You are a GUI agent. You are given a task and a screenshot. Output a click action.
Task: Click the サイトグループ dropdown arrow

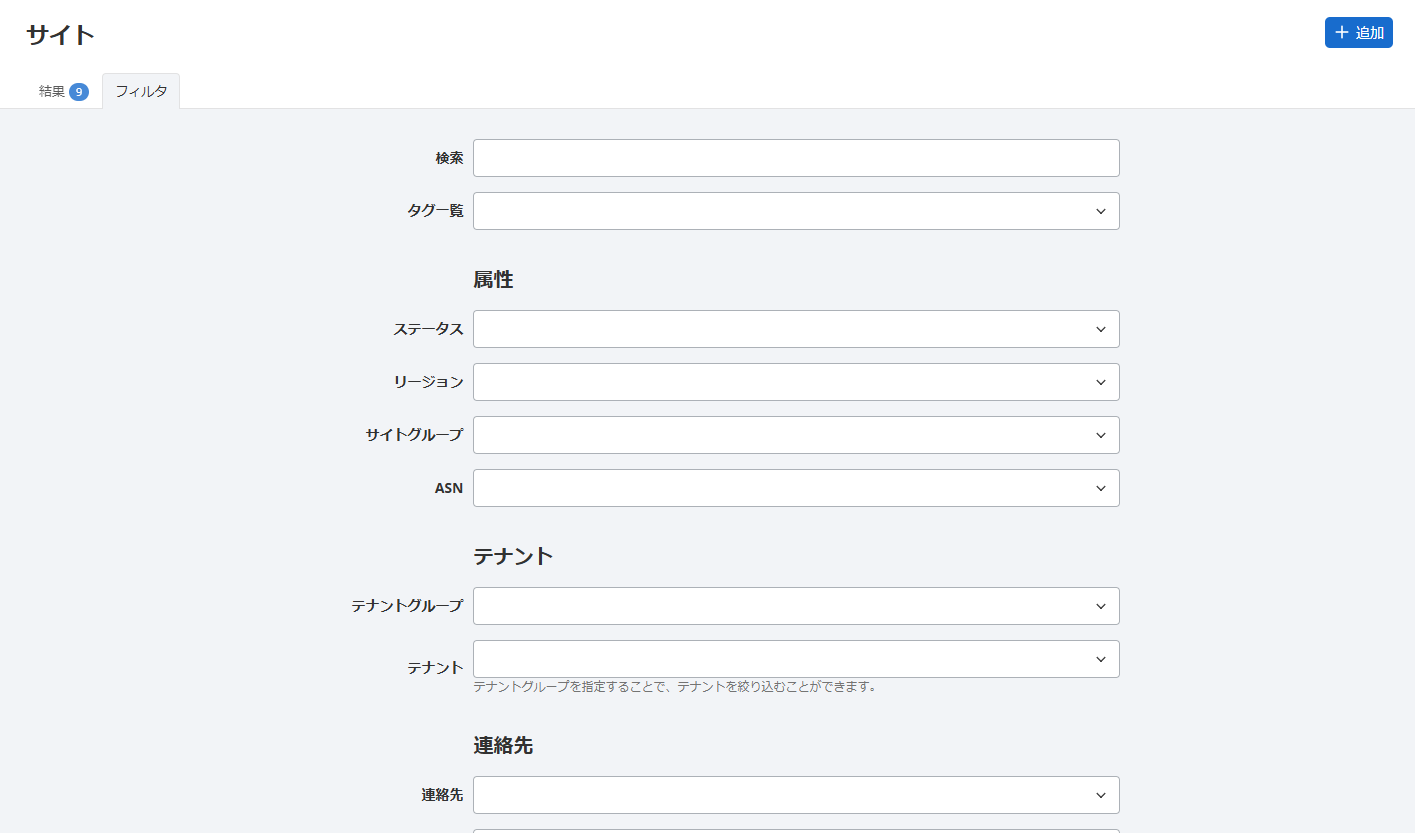click(1101, 435)
